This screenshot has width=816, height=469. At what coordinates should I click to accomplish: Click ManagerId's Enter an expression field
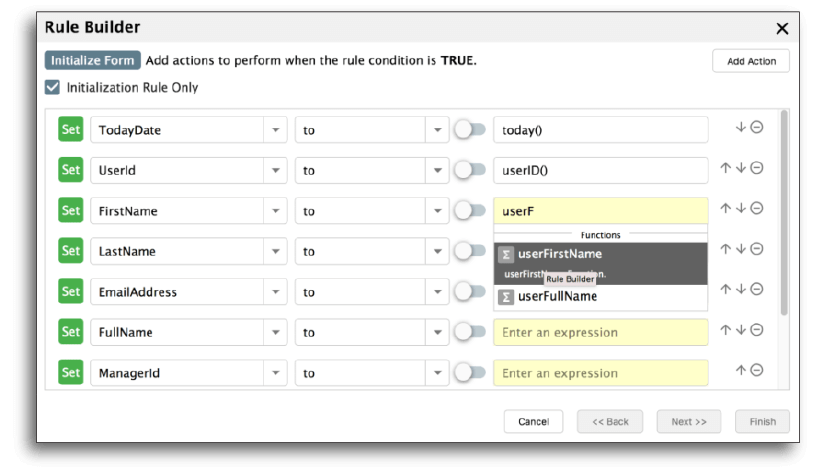coord(601,373)
